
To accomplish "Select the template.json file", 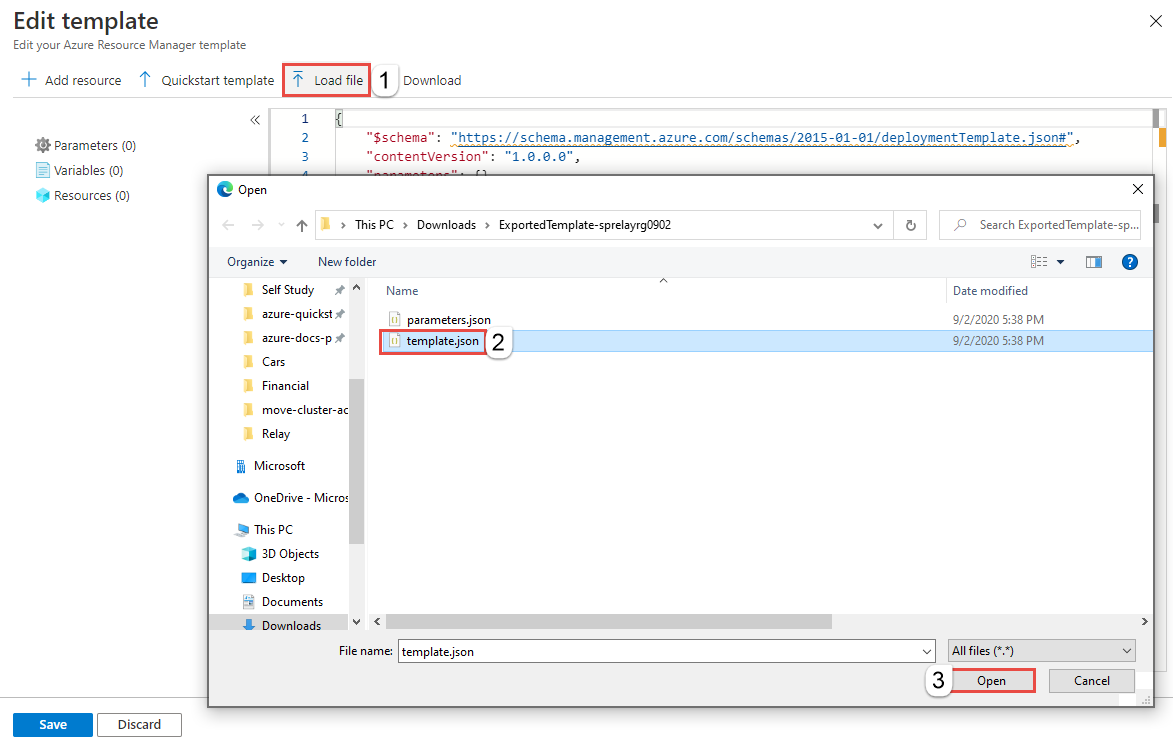I will coord(443,341).
